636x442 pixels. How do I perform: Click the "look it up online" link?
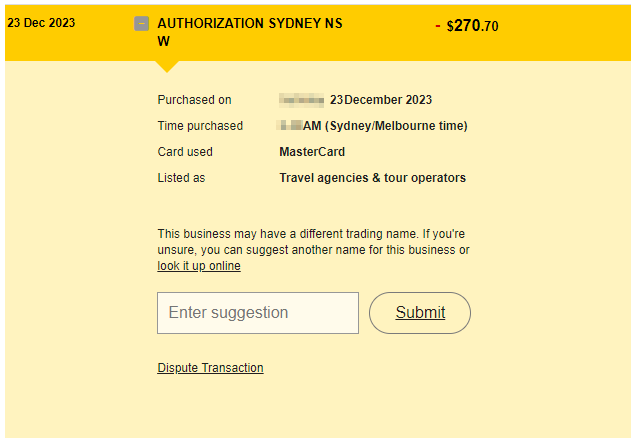(x=199, y=266)
